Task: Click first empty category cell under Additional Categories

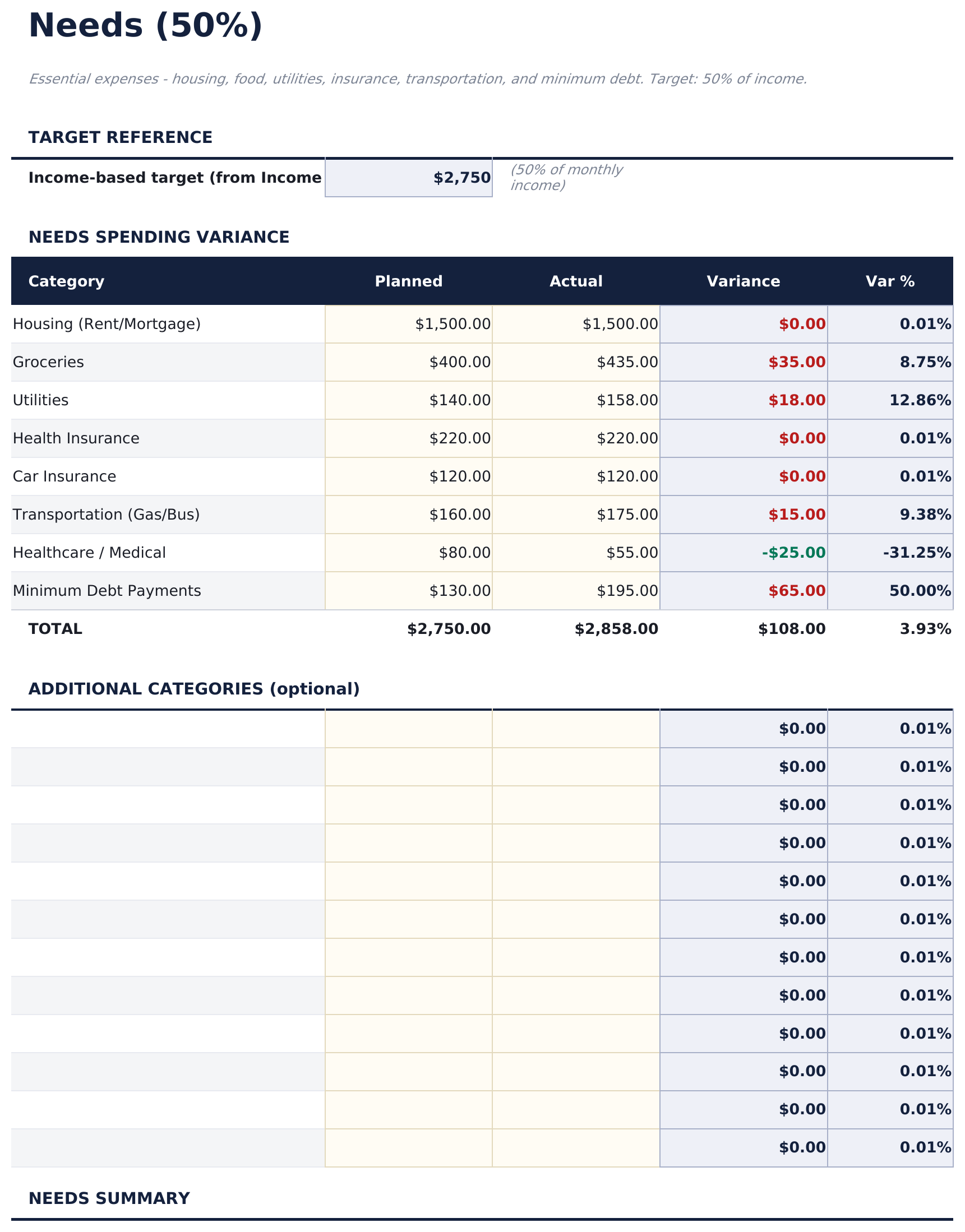Action: pos(167,729)
